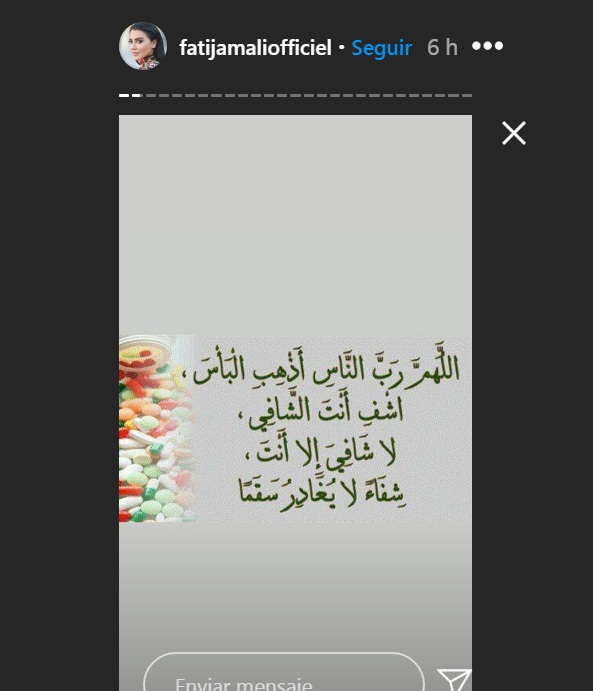Focus the Enviar mensaje message field
This screenshot has height=691, width=593.
(x=284, y=672)
